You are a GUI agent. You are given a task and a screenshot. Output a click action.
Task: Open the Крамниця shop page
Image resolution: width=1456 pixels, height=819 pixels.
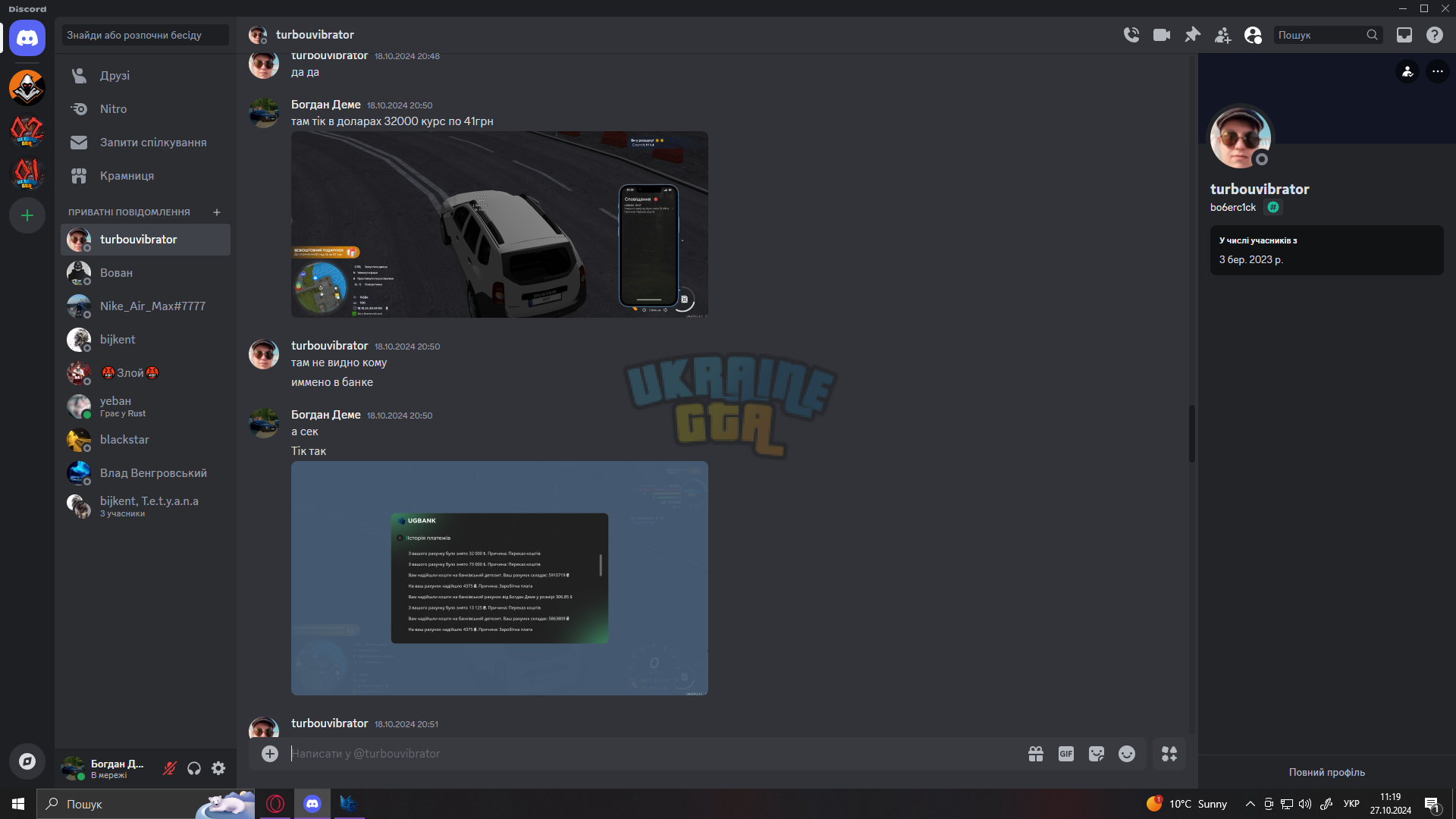[146, 176]
